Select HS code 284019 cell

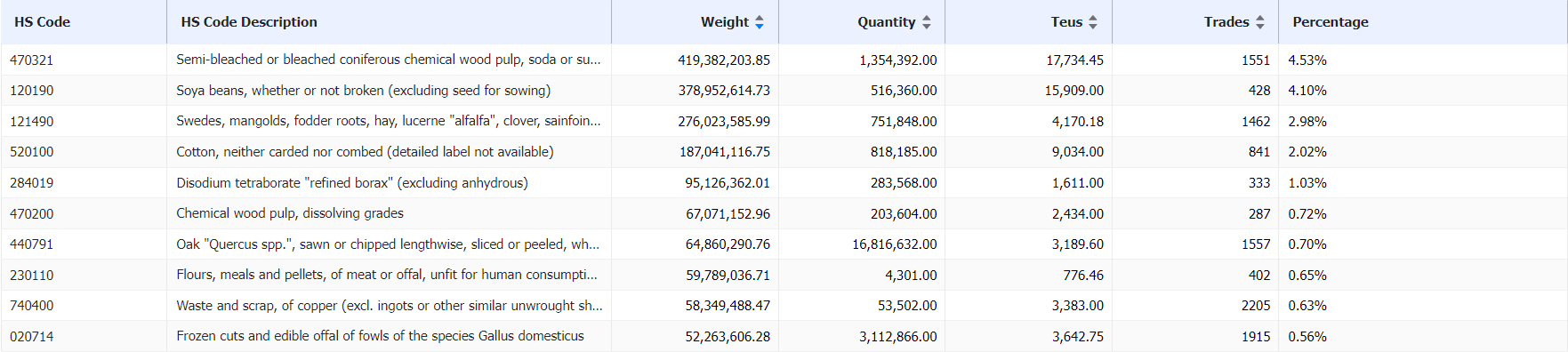point(32,183)
